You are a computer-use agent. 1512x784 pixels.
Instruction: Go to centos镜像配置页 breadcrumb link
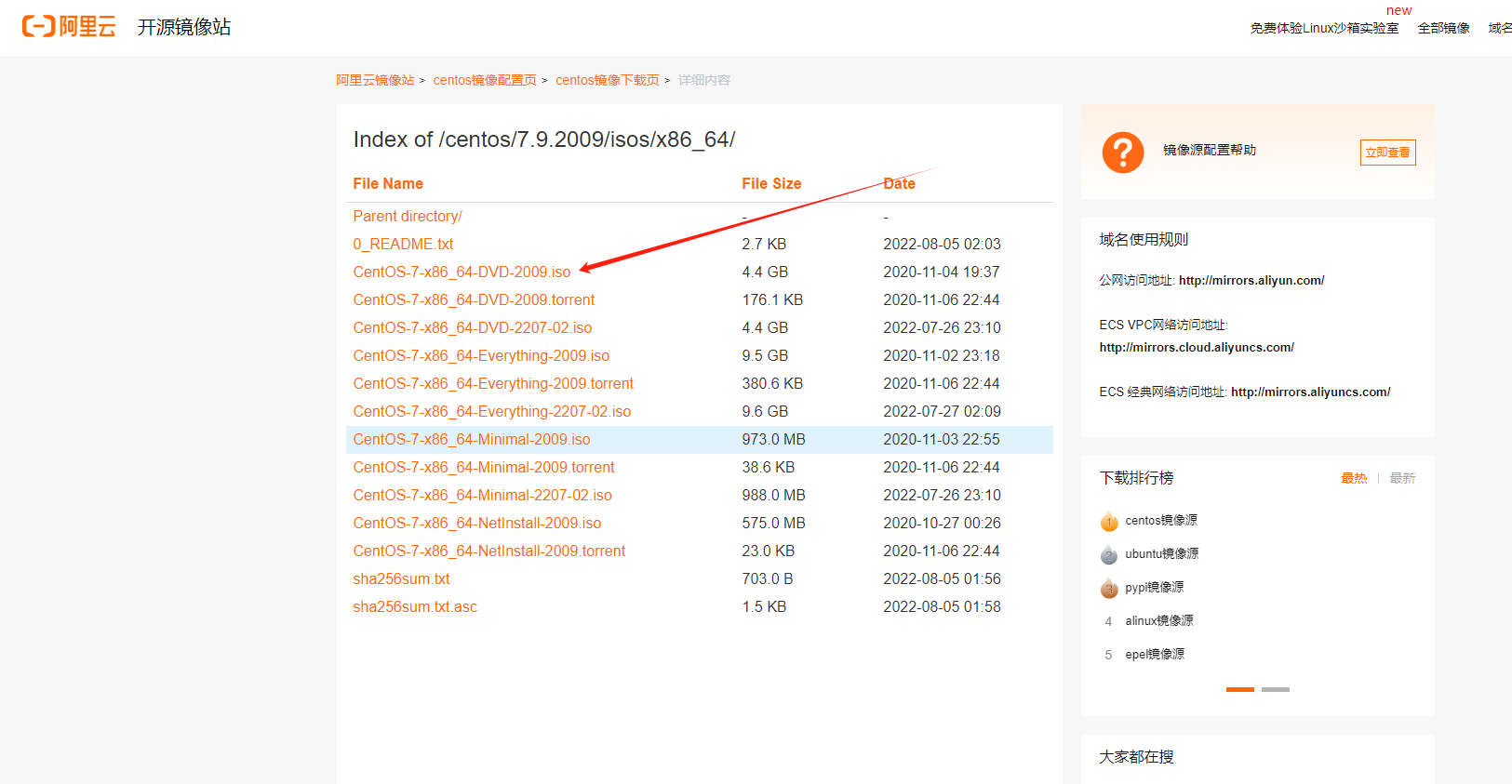(485, 80)
